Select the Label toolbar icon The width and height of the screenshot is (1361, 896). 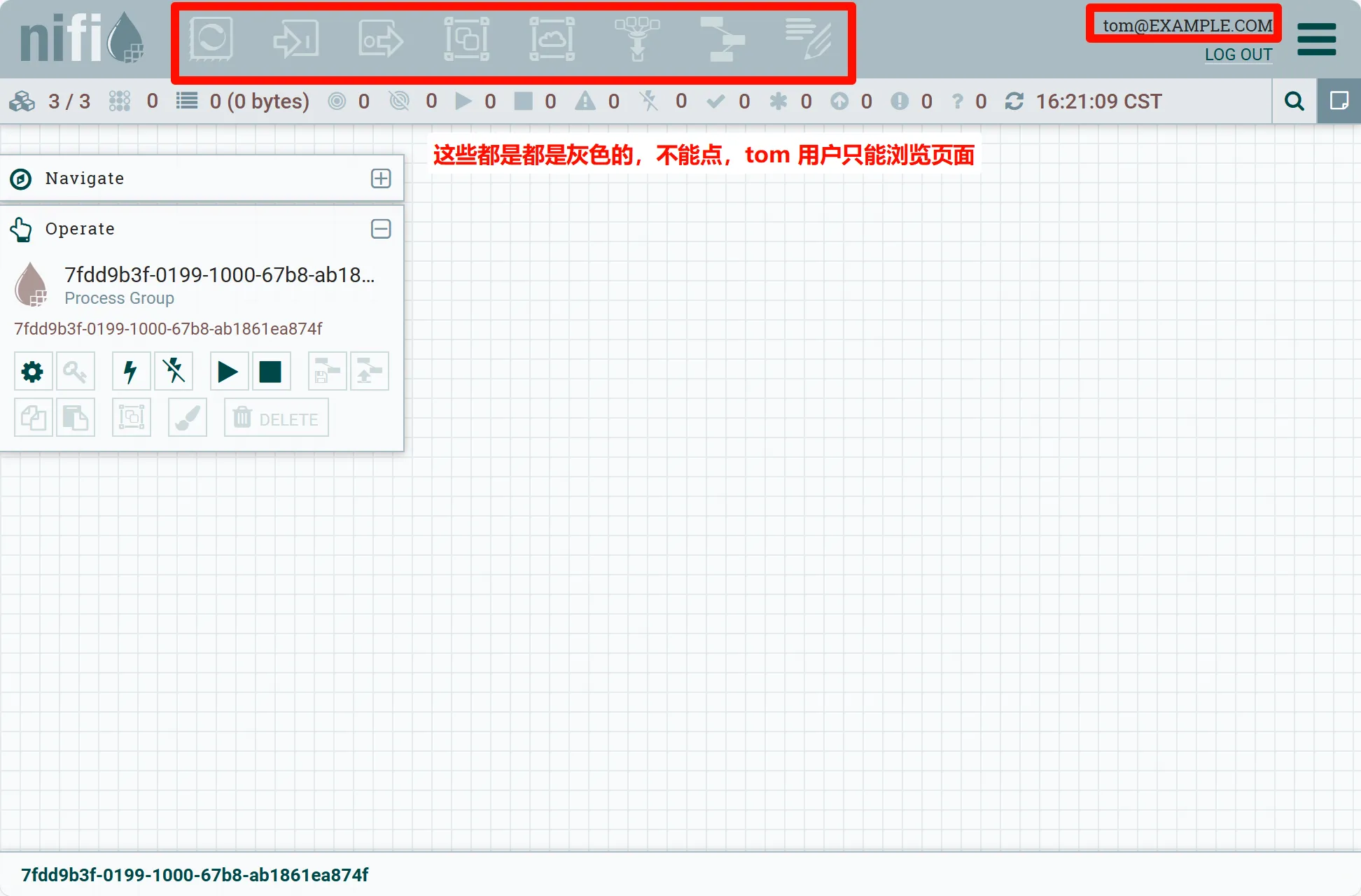(x=808, y=39)
